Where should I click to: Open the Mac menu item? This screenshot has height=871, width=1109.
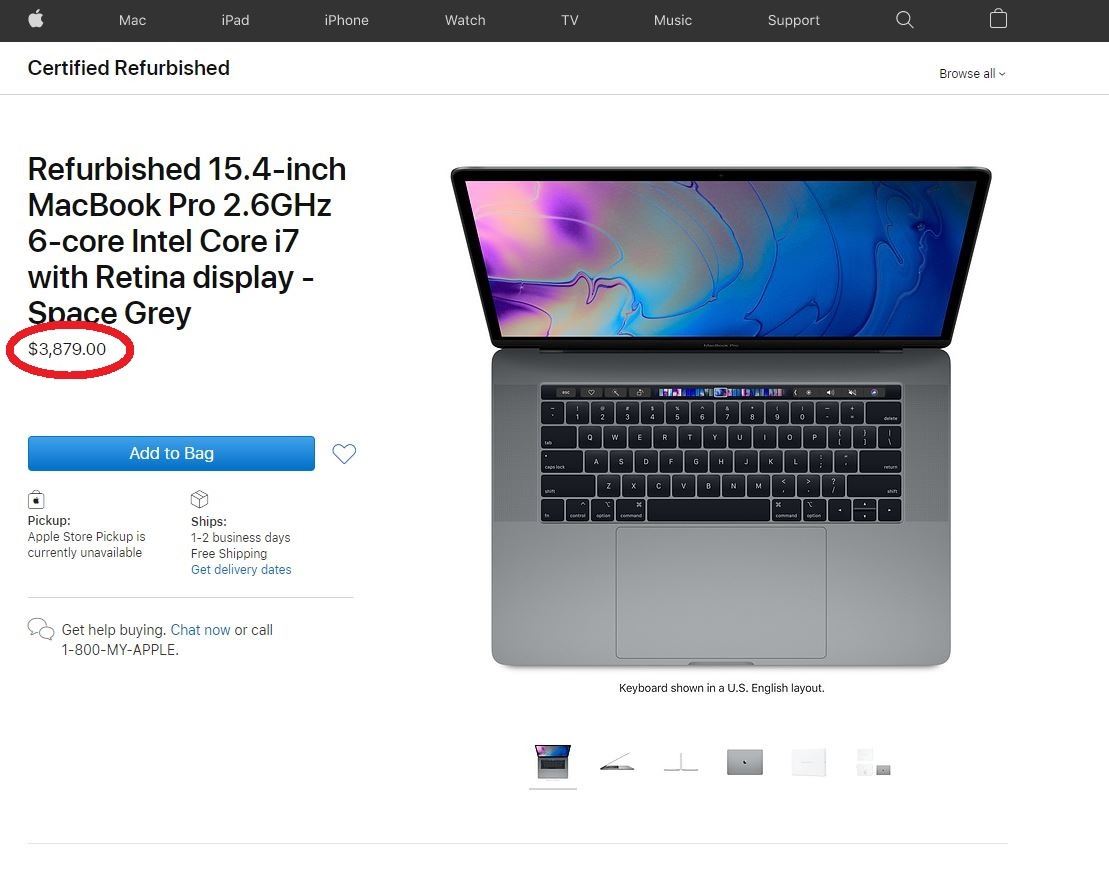(132, 21)
